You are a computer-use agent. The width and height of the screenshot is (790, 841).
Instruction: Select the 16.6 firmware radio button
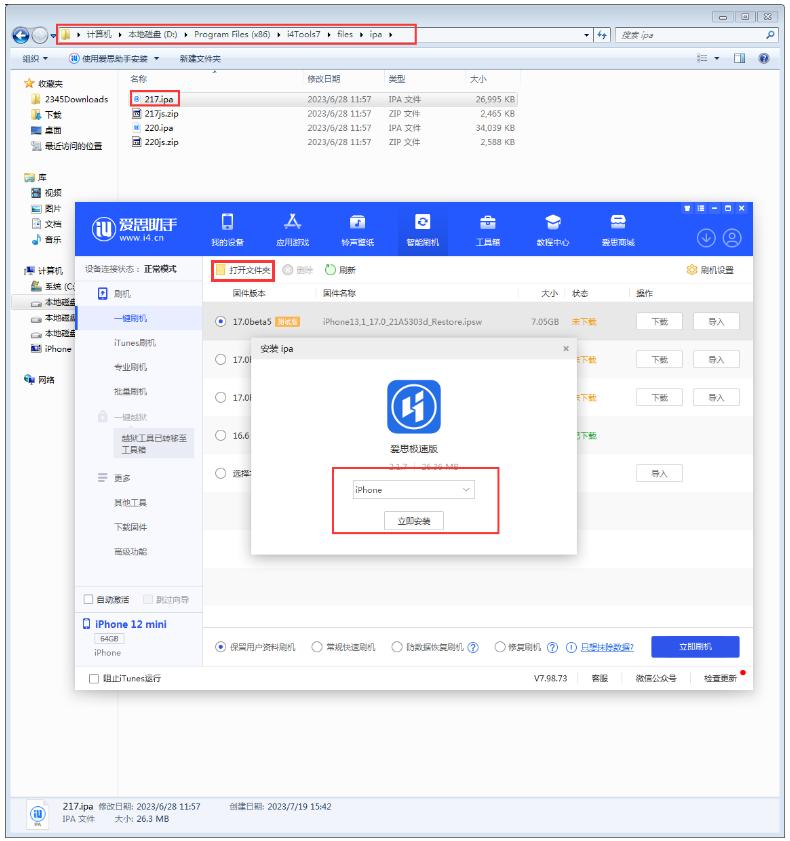220,435
